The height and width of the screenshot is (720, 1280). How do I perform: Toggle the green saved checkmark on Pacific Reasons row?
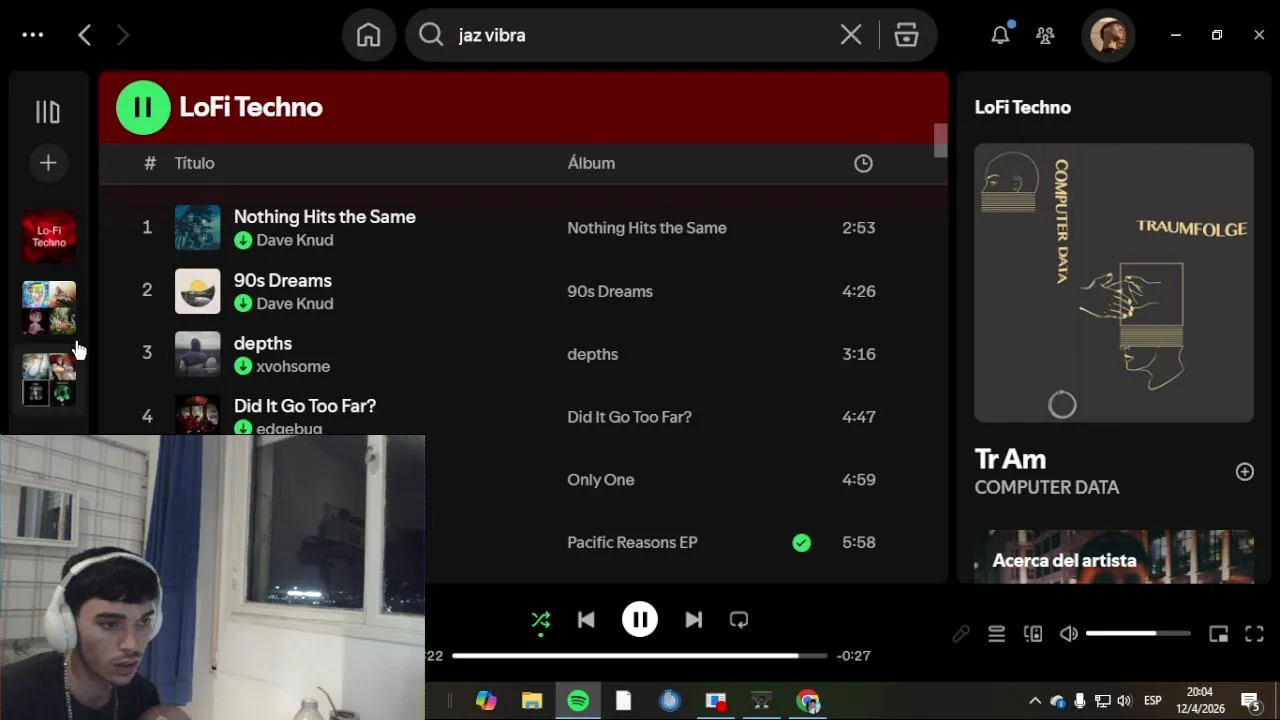801,542
